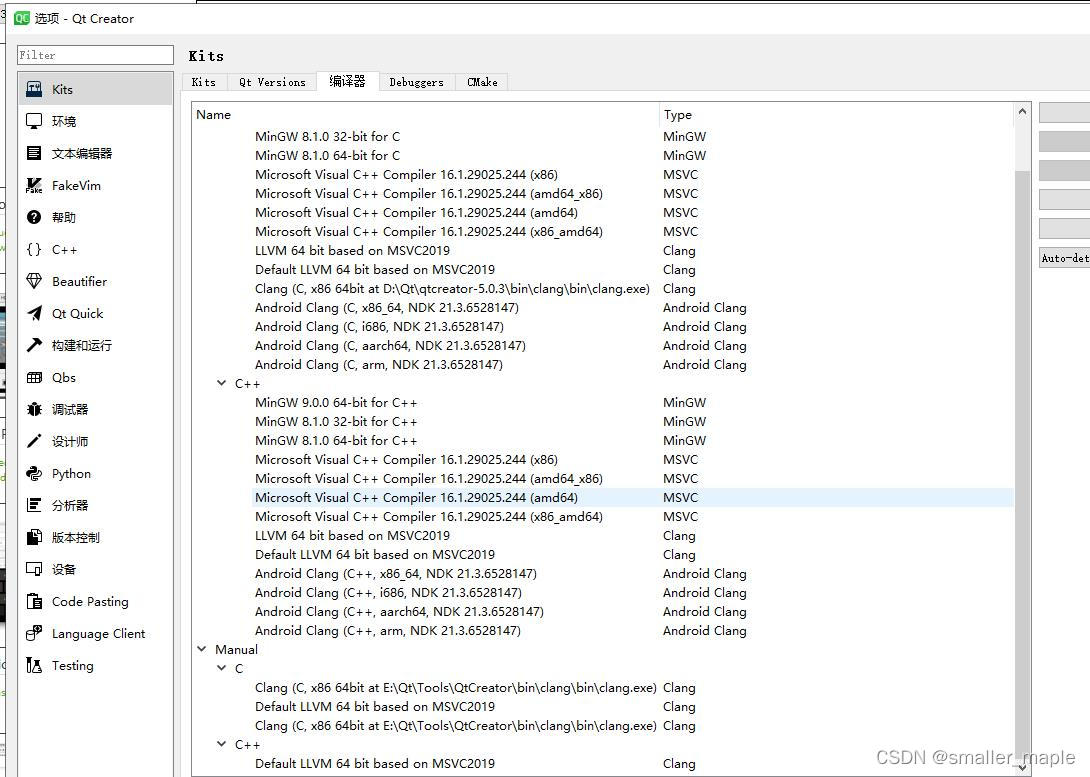Open the Beautifier diamond icon
Image resolution: width=1090 pixels, height=777 pixels.
[34, 281]
